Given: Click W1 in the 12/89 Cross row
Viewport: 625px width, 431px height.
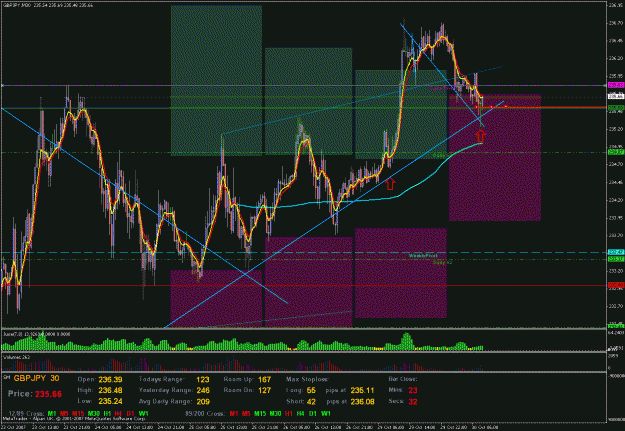Looking at the screenshot, I should click(x=143, y=414).
